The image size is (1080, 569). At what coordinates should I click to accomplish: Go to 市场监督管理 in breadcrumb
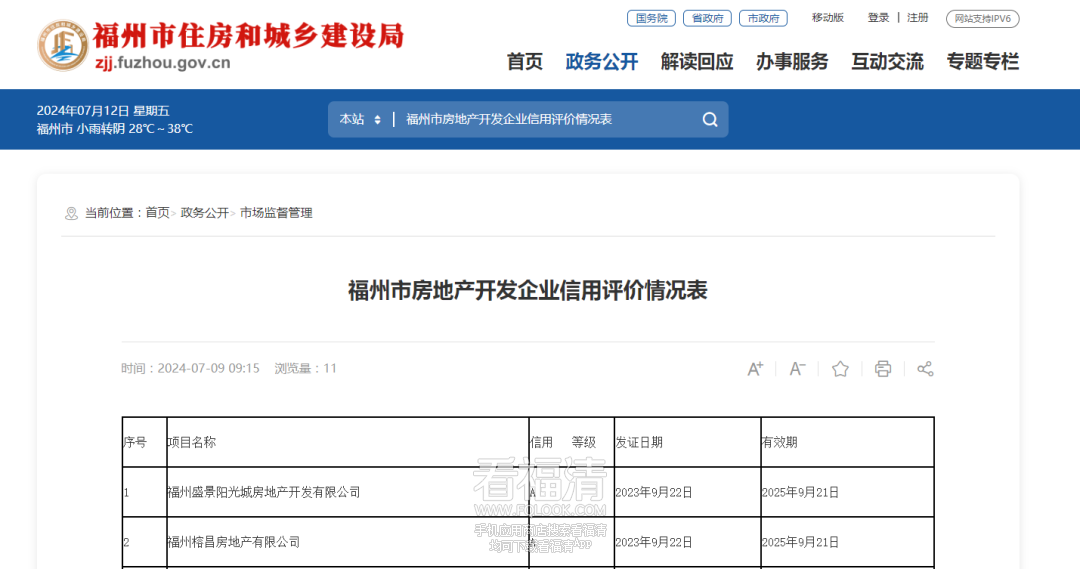[276, 213]
